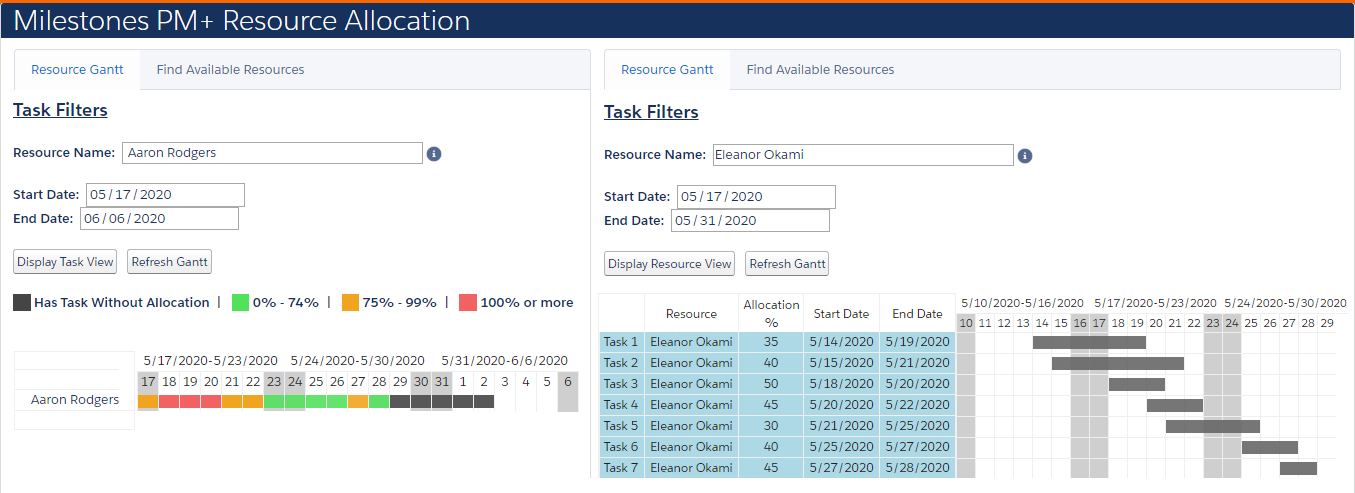The height and width of the screenshot is (493, 1355).
Task: Open Find Available Resources tab in left panel
Action: (230, 70)
